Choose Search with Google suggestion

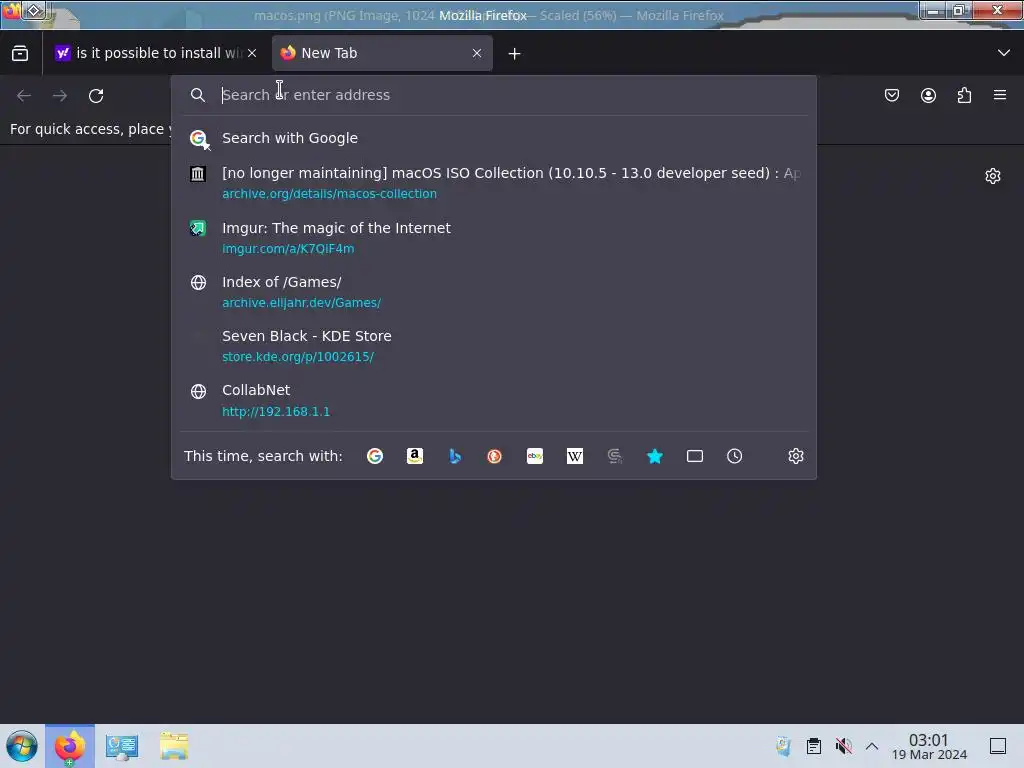(x=494, y=138)
